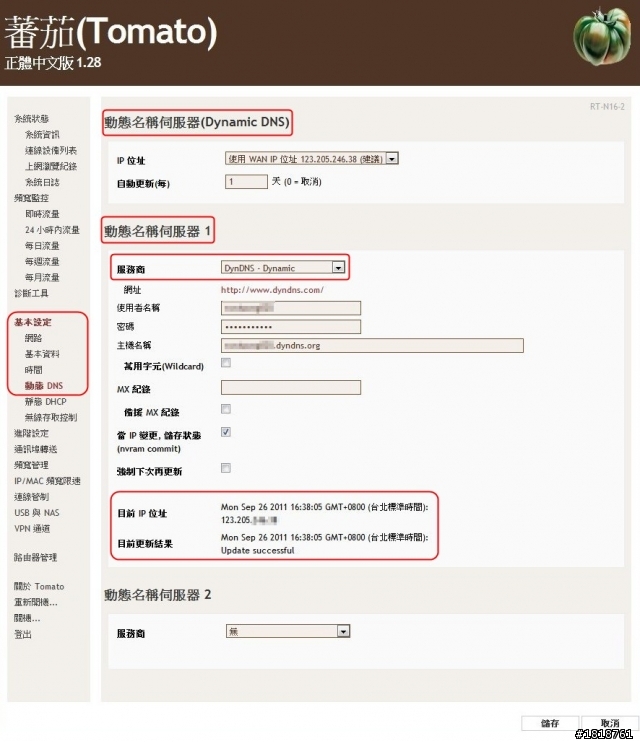Open 診斷工具 in the sidebar
640x742 pixels.
(x=31, y=293)
